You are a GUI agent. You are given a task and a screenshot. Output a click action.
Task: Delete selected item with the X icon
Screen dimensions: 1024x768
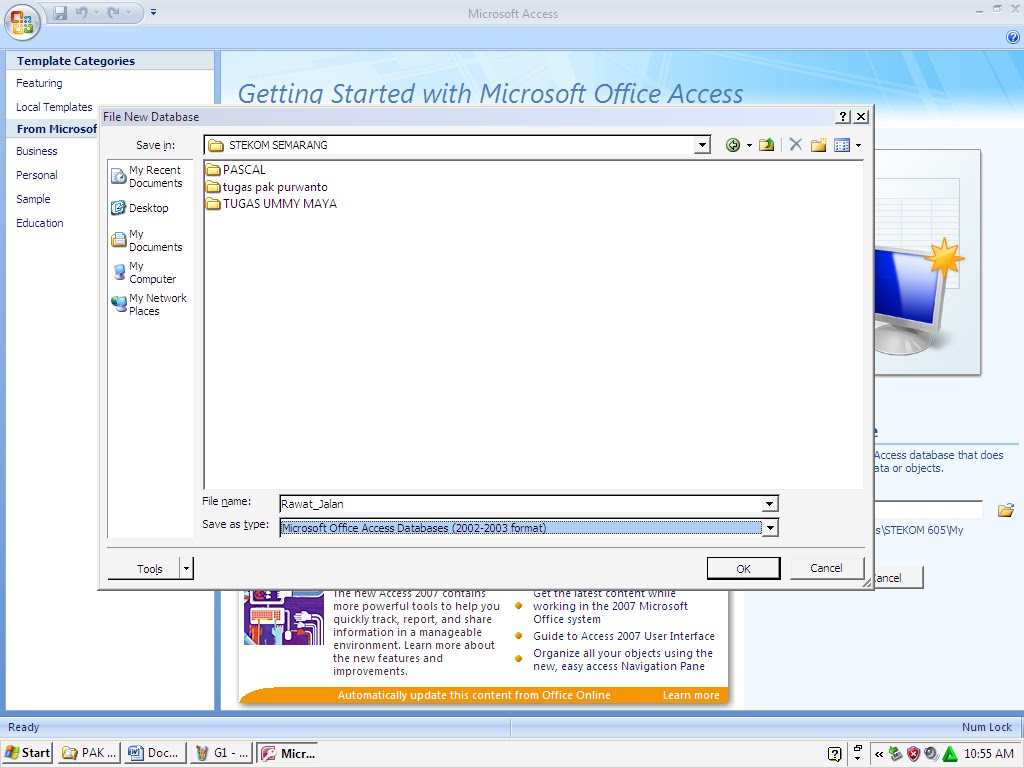click(x=794, y=144)
